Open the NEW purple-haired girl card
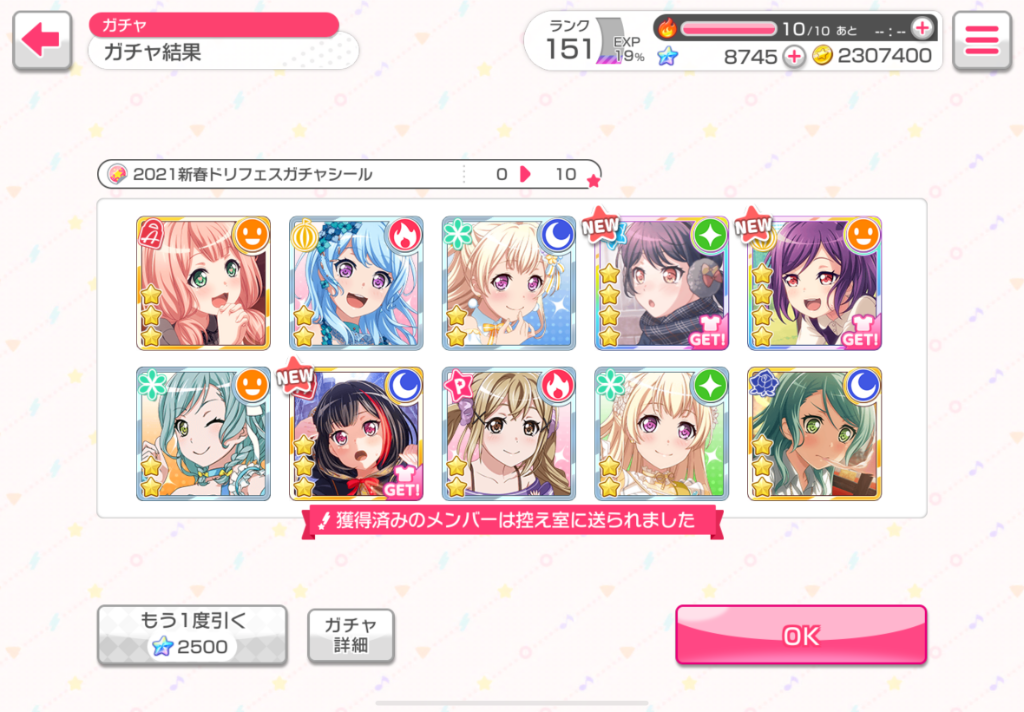 click(814, 283)
